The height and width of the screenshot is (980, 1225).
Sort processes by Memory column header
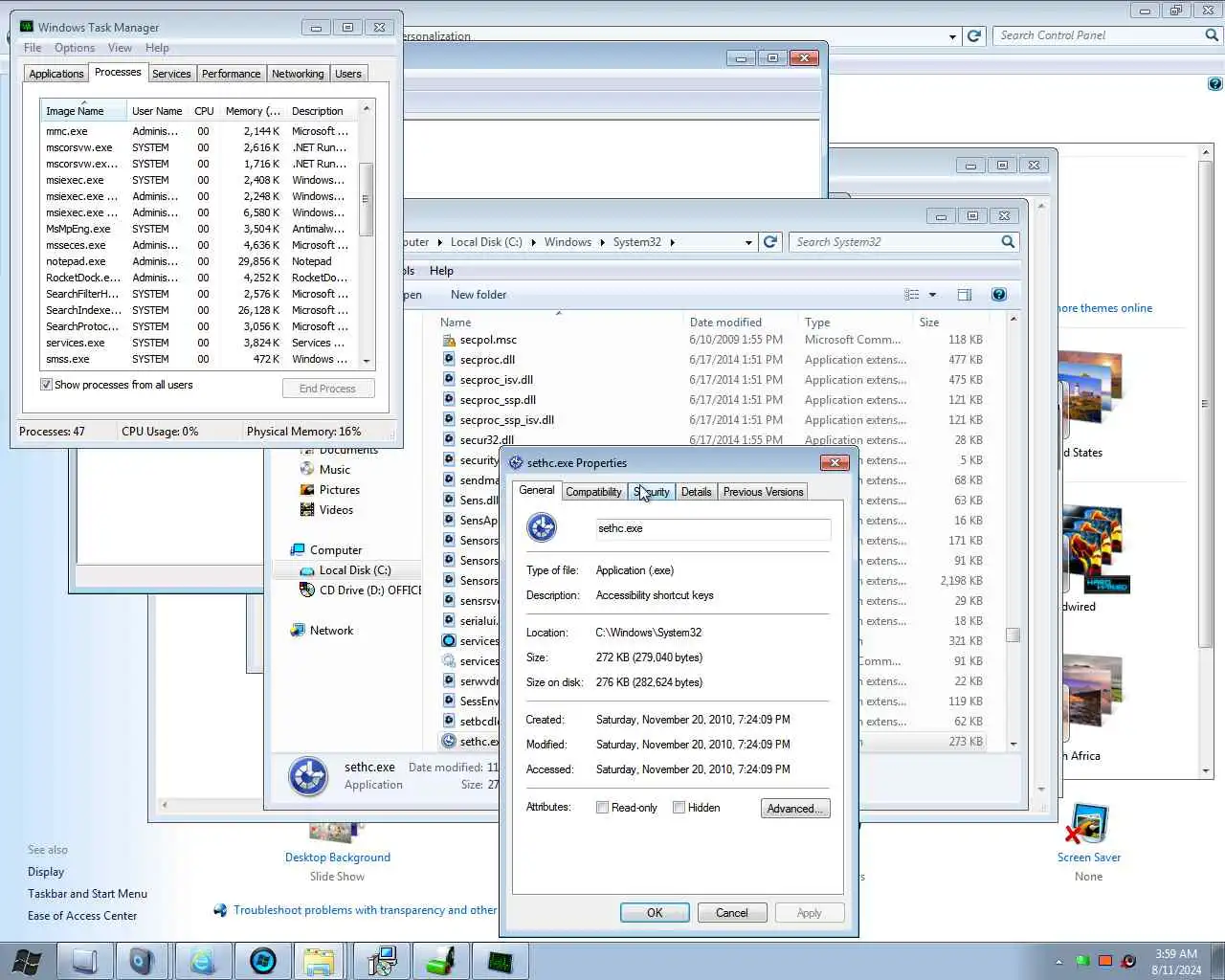tap(252, 111)
